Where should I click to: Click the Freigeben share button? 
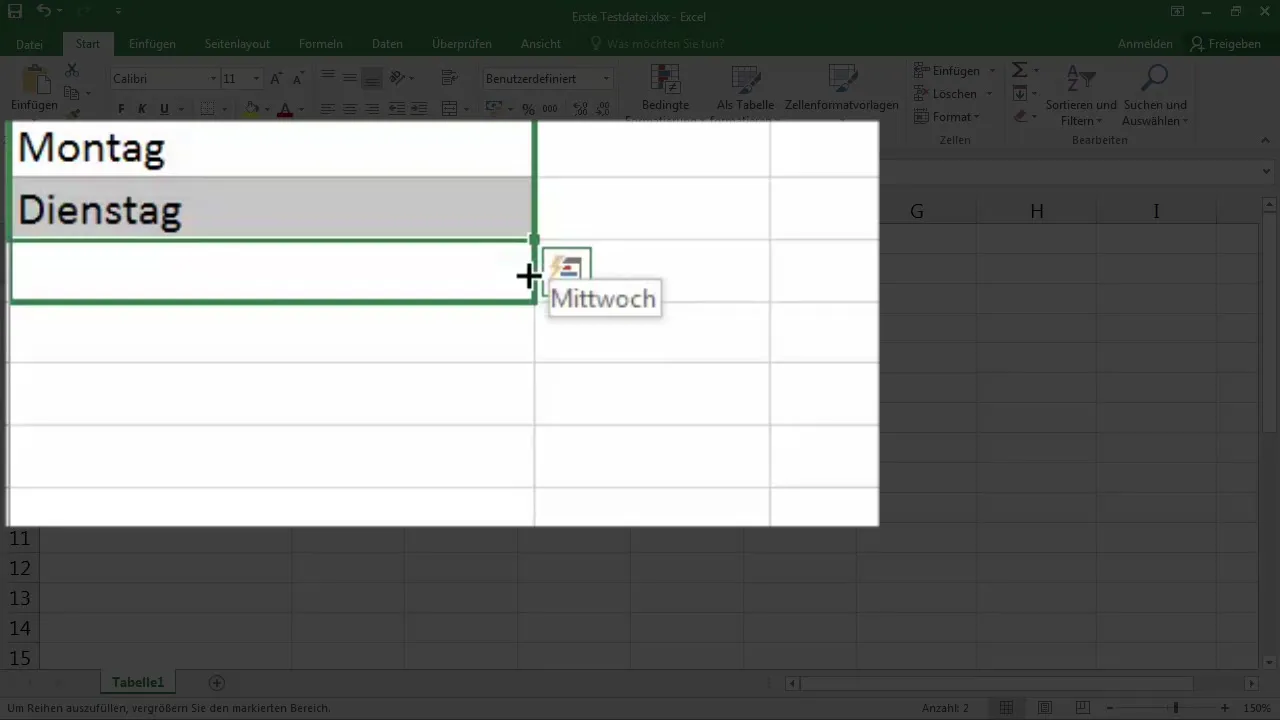click(x=1225, y=44)
